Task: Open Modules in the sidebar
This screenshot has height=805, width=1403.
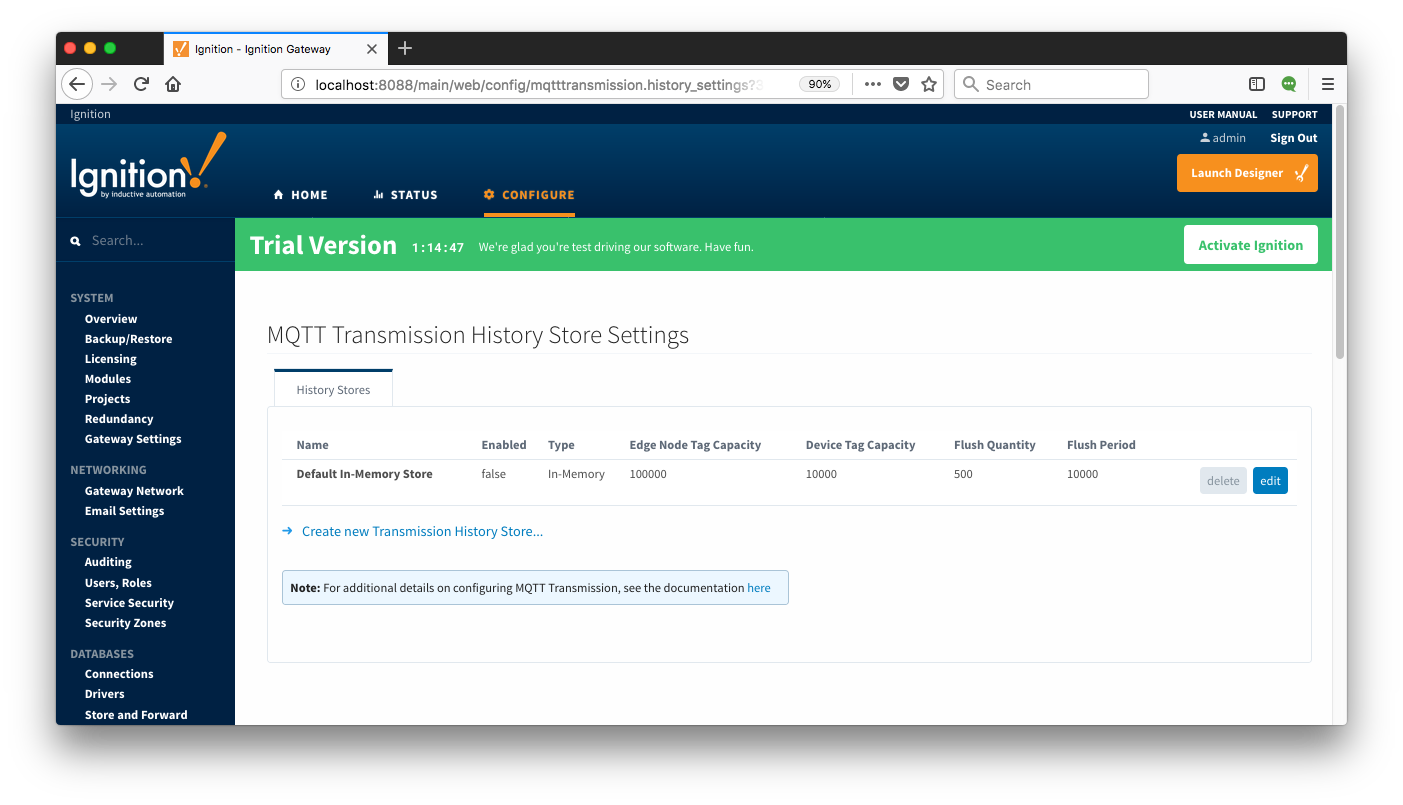Action: point(108,379)
